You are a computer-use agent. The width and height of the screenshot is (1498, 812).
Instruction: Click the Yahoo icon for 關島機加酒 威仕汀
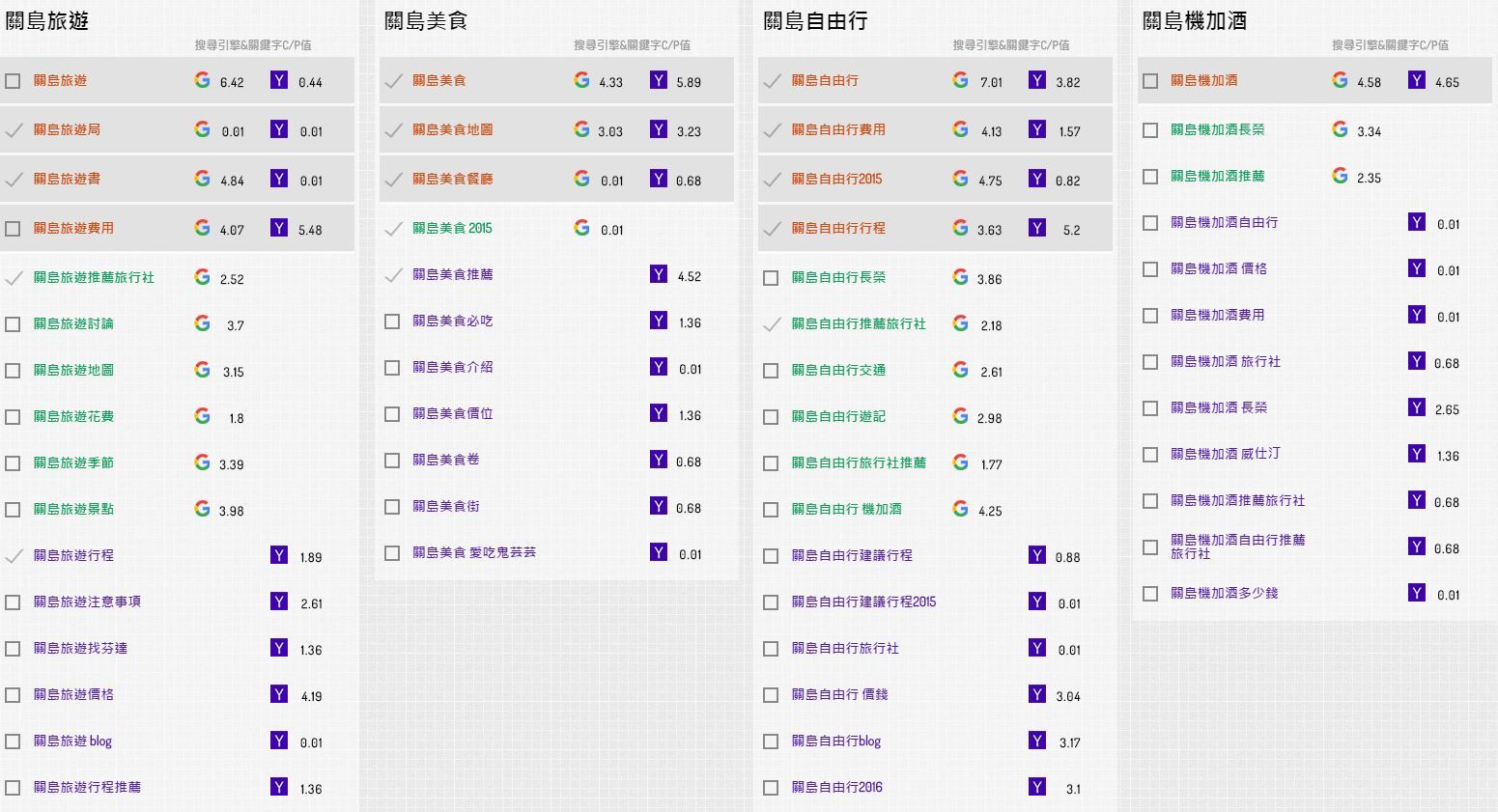(1416, 452)
